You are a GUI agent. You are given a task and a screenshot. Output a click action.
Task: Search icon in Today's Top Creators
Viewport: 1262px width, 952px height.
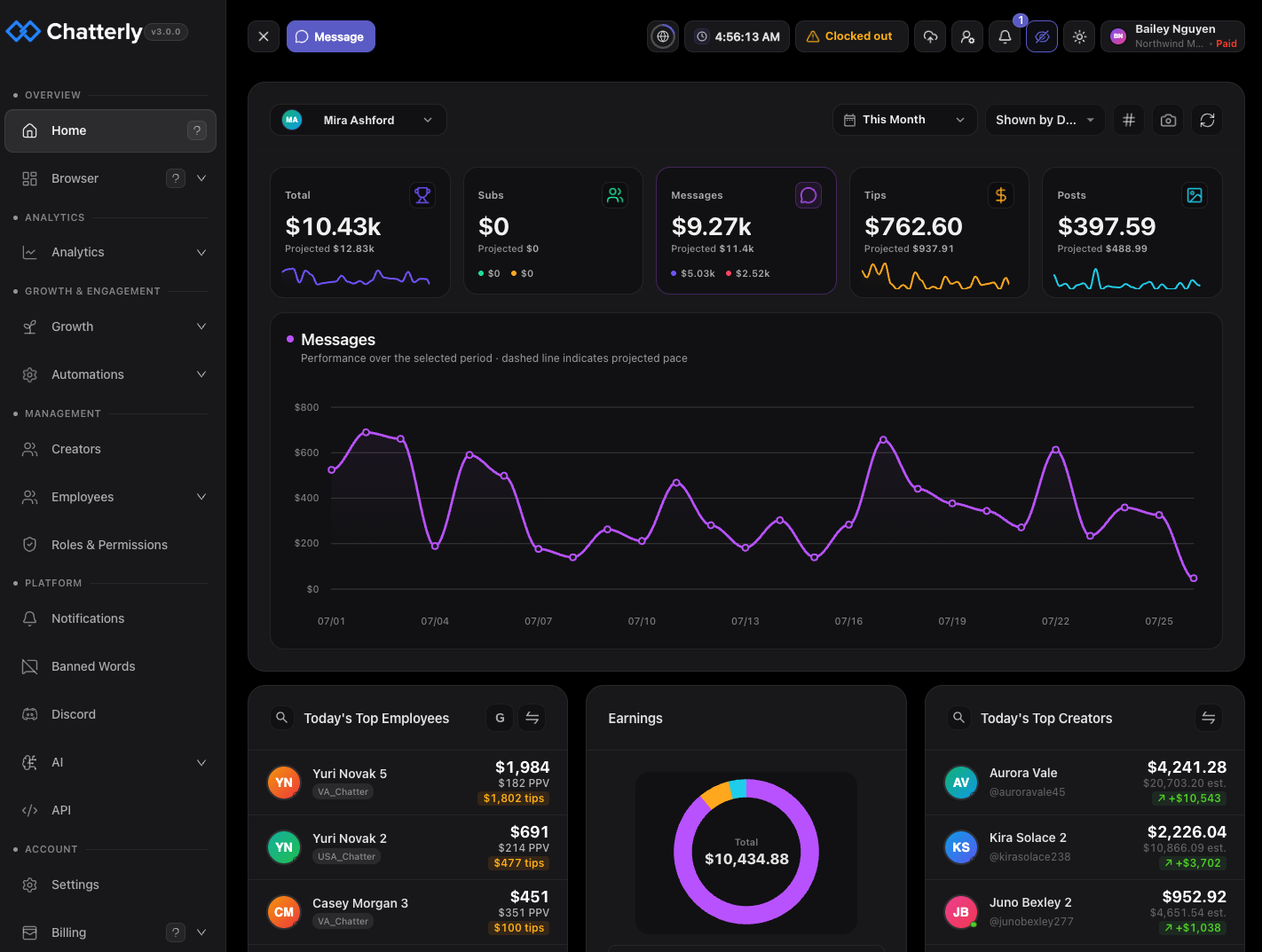coord(958,718)
